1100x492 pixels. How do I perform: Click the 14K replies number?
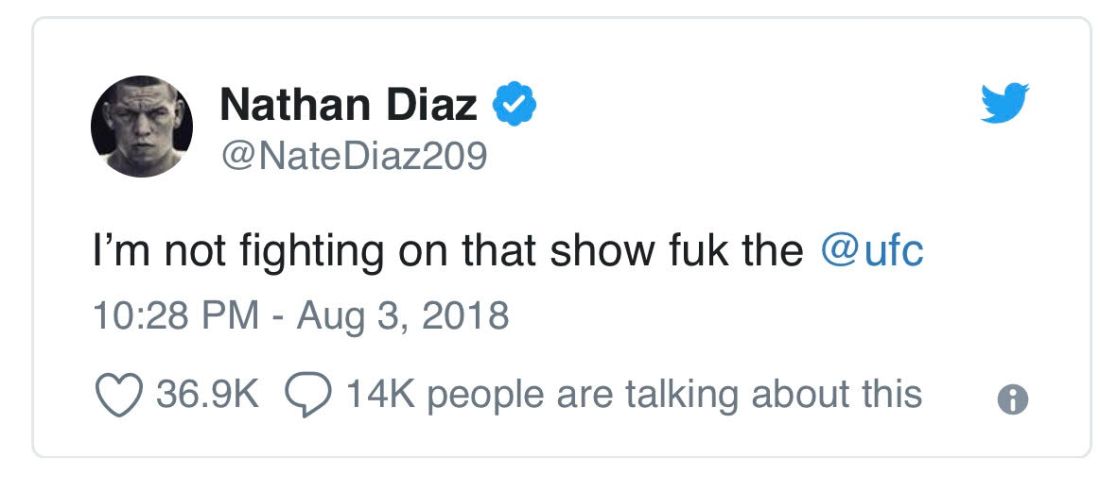pos(373,394)
